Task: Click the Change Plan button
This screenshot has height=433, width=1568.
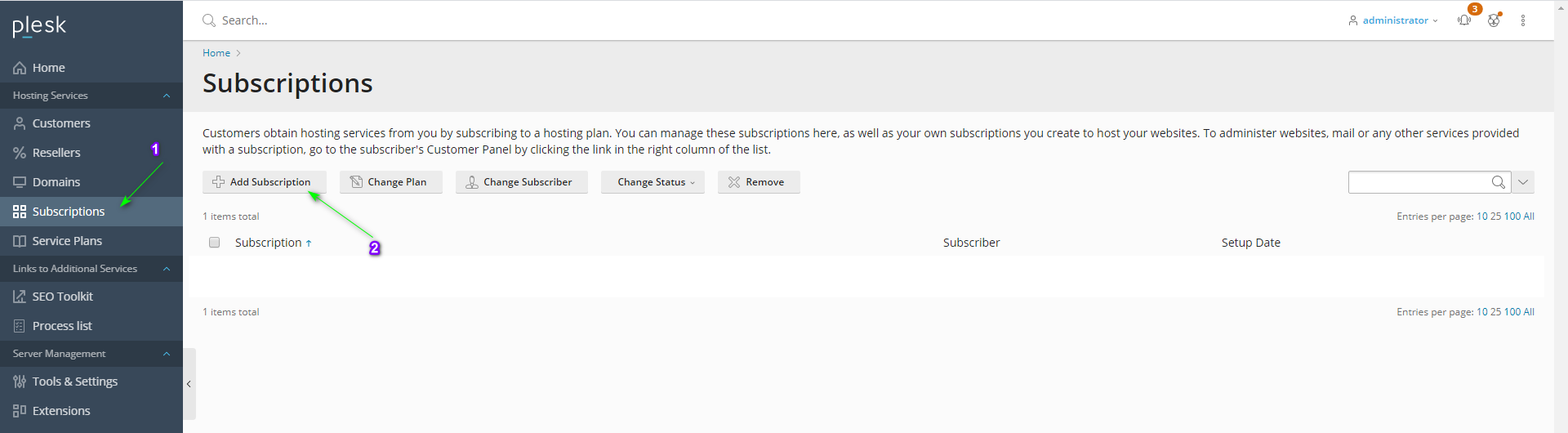Action: pyautogui.click(x=391, y=182)
